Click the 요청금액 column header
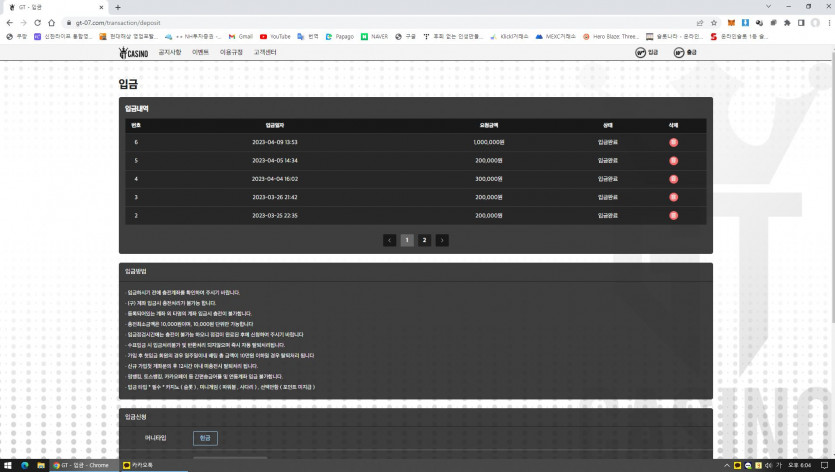Viewport: 835px width, 472px height. [x=489, y=125]
